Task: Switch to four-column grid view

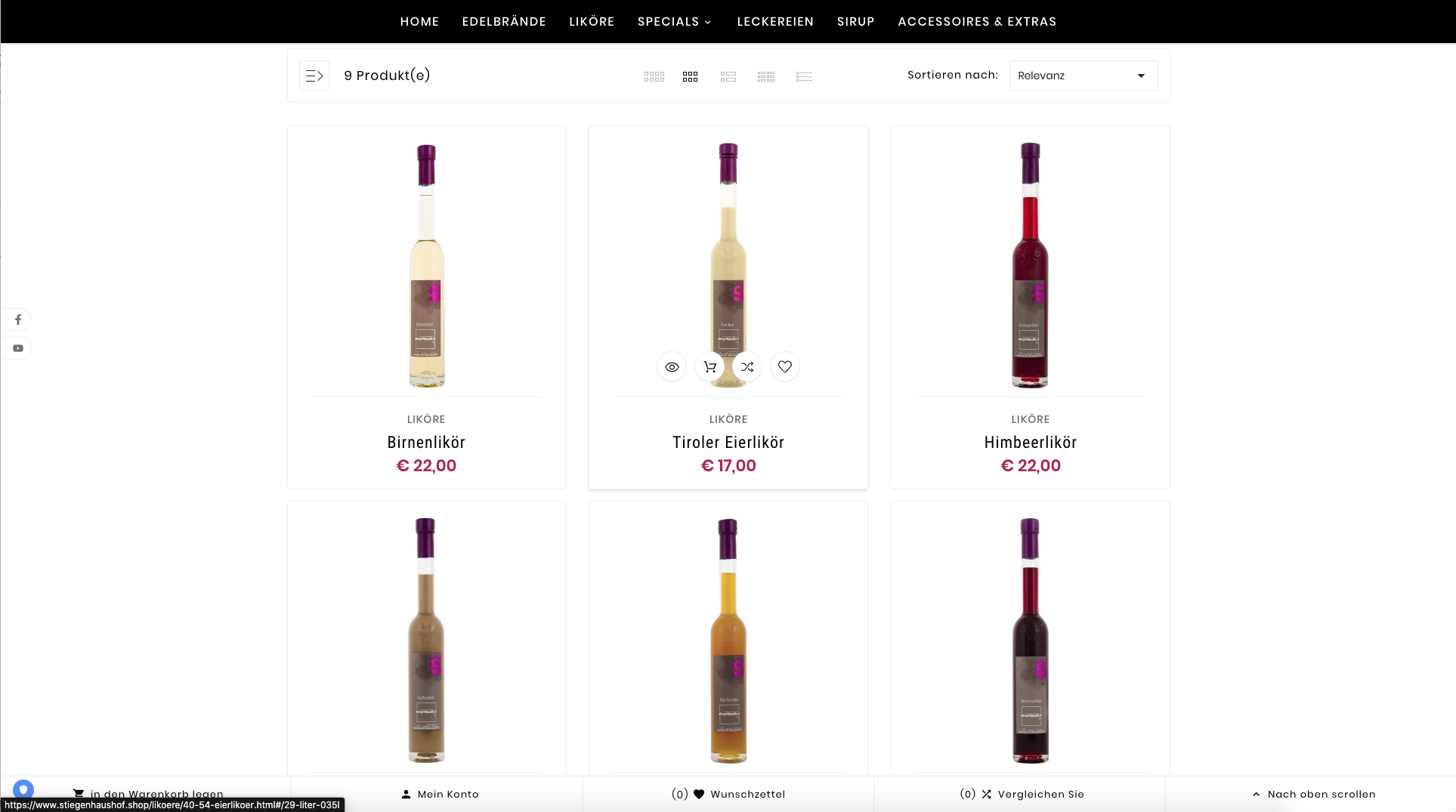Action: click(654, 76)
